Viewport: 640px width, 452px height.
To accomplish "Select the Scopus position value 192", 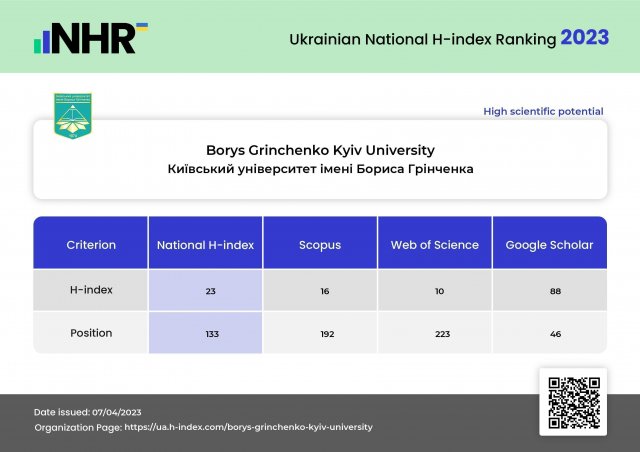I will click(x=326, y=334).
